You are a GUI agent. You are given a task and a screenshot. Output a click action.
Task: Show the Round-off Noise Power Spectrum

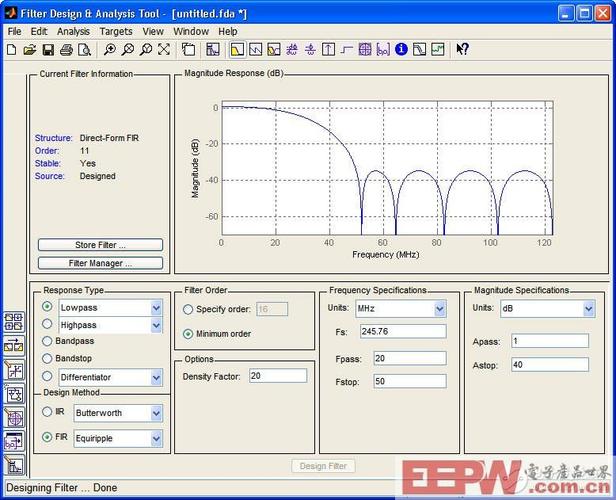point(438,49)
